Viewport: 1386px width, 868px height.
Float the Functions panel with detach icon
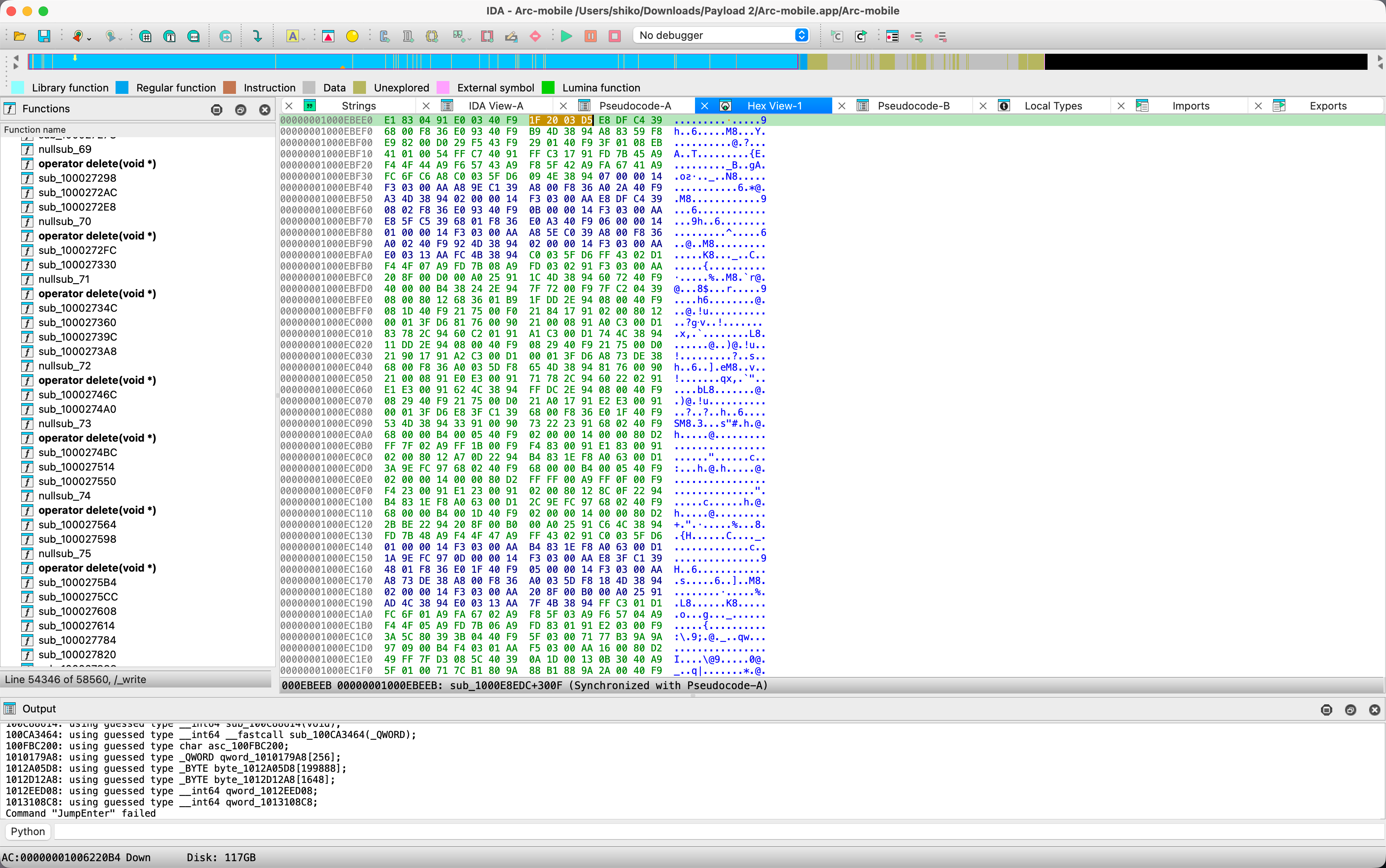click(241, 110)
